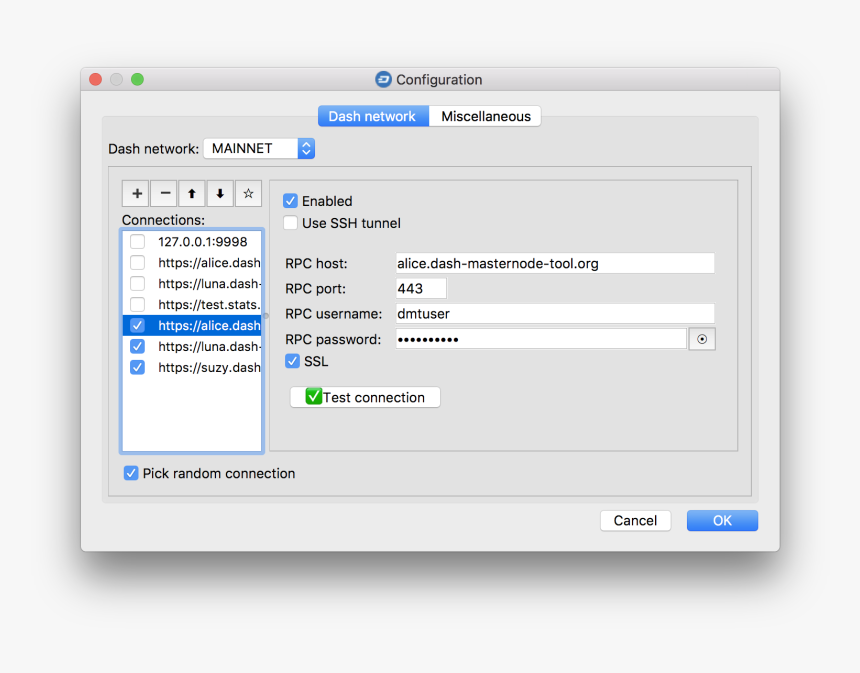The height and width of the screenshot is (673, 860).
Task: Click the Cancel button
Action: coord(635,521)
